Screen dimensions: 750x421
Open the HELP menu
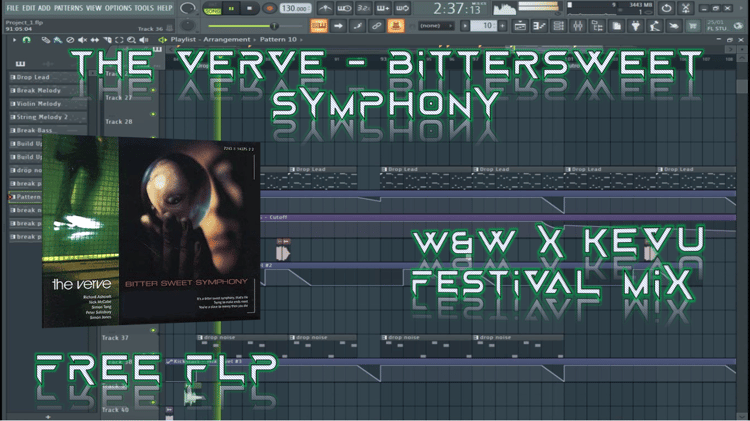(165, 8)
